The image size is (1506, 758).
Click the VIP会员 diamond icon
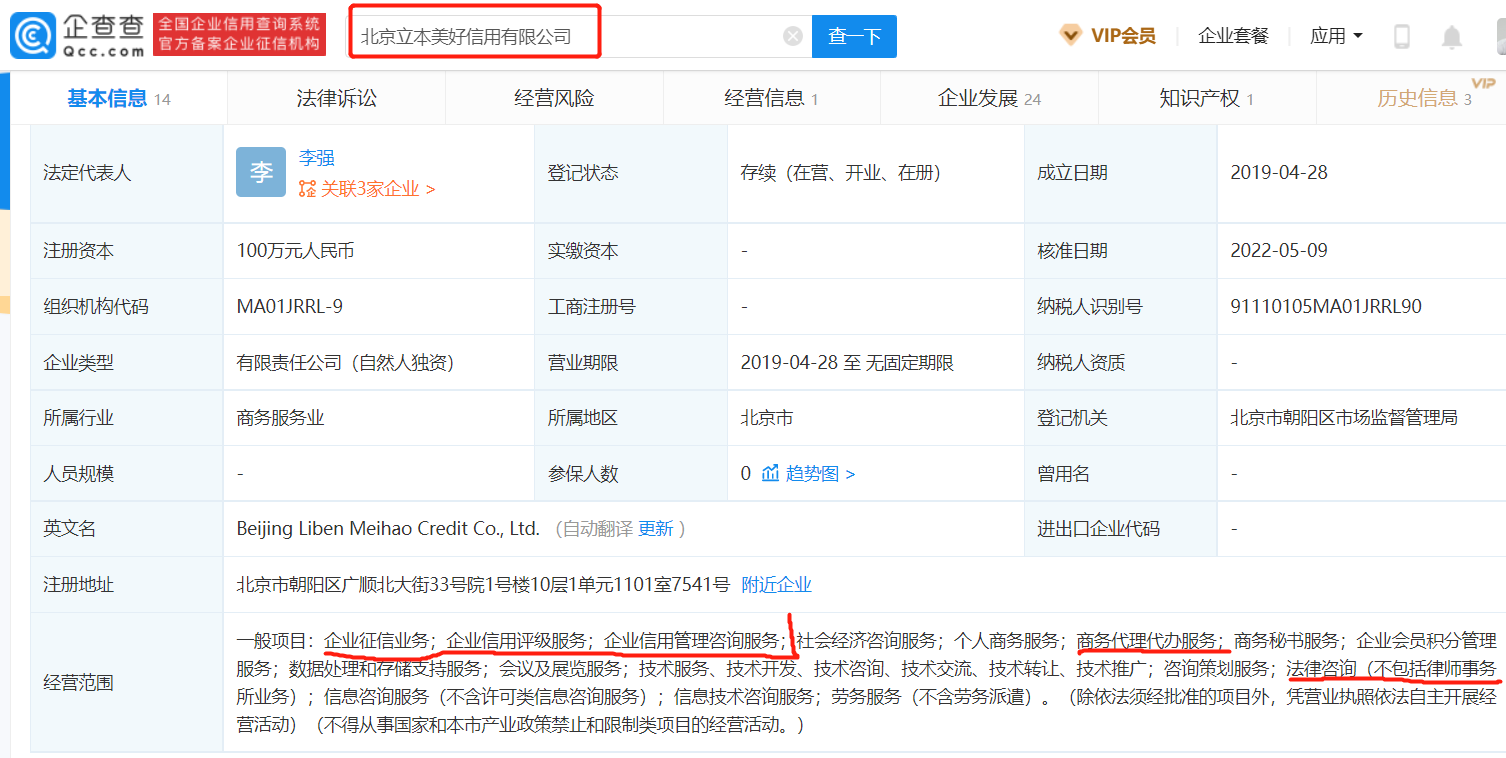(x=1070, y=36)
